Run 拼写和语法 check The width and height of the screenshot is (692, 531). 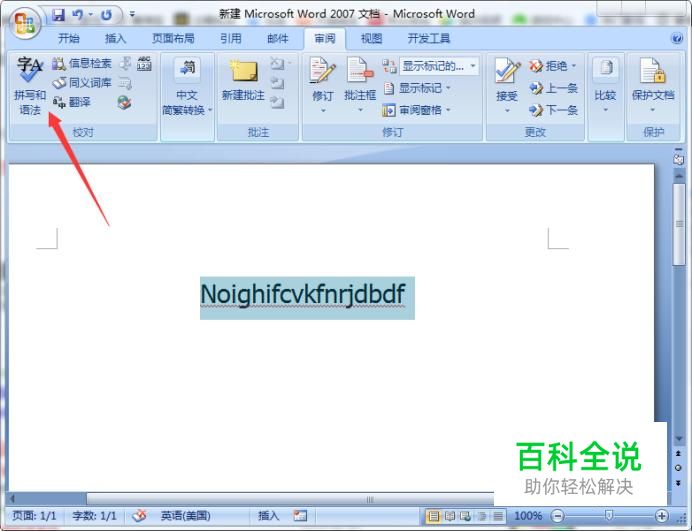(x=30, y=86)
